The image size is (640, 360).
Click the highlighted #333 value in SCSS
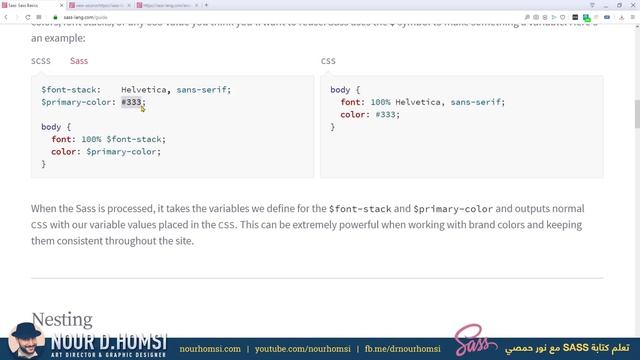[131, 102]
